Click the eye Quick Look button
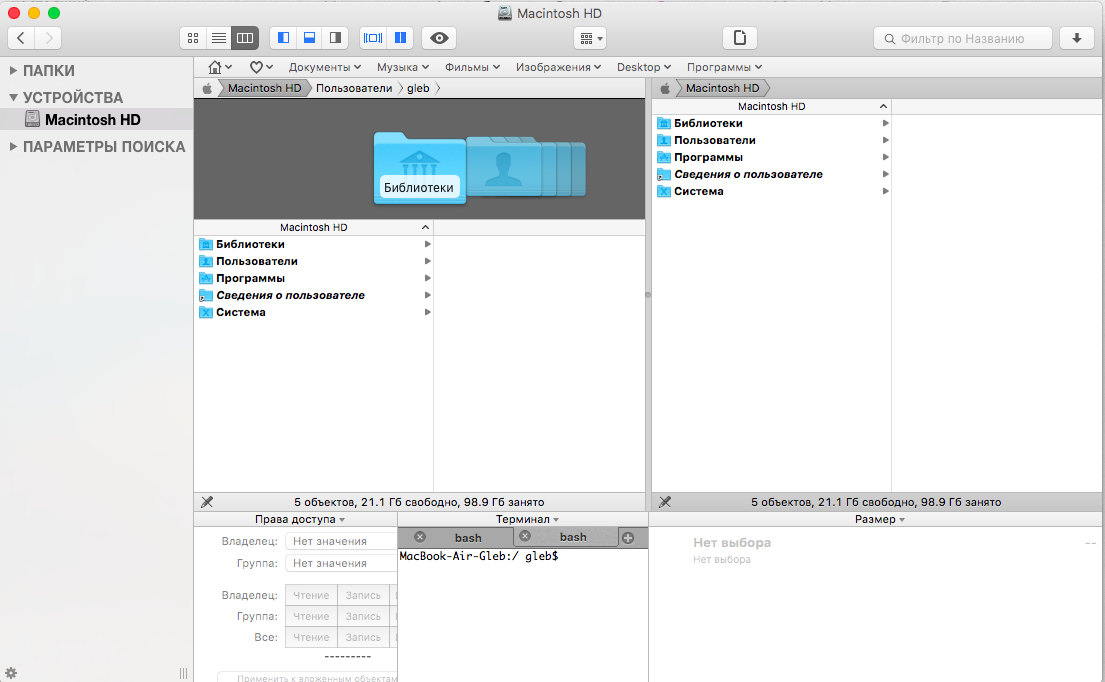Screen dimensions: 1105x682 (x=439, y=38)
